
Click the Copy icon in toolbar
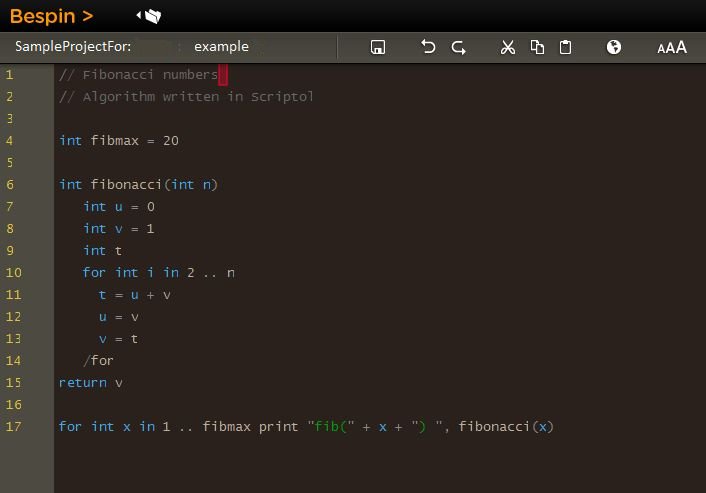(x=537, y=47)
